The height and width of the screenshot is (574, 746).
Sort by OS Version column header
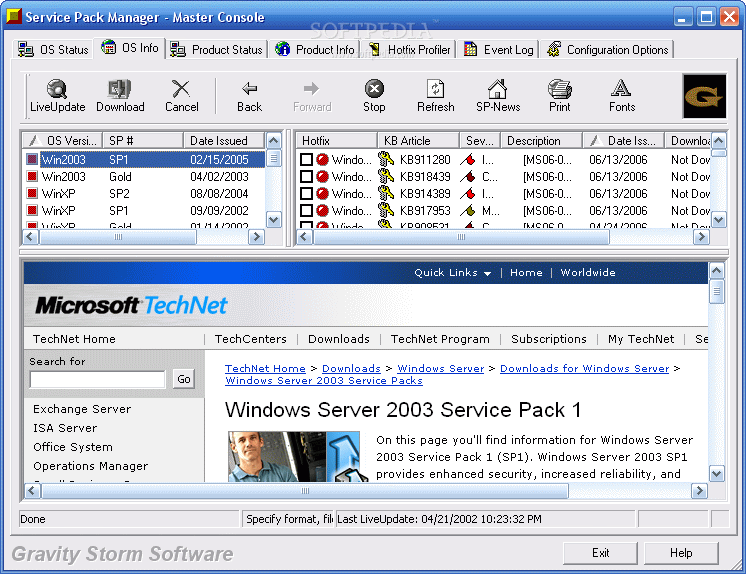[x=62, y=140]
